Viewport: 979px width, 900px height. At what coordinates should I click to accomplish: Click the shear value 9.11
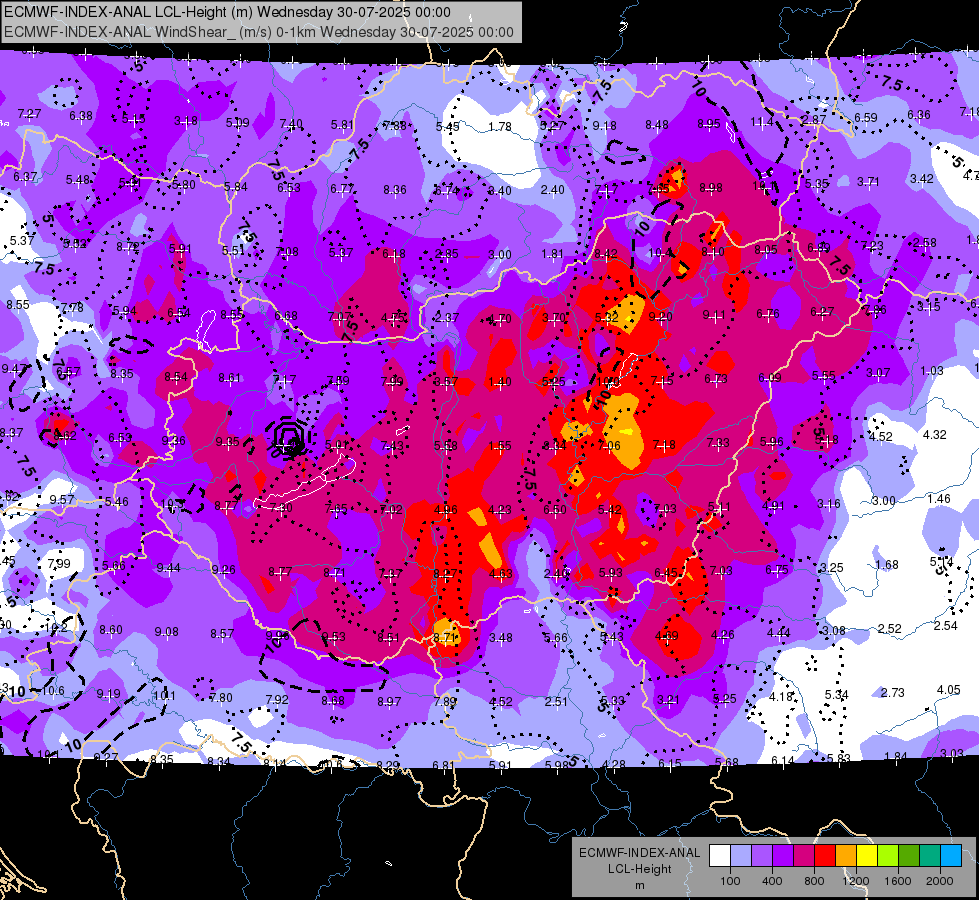coord(714,315)
